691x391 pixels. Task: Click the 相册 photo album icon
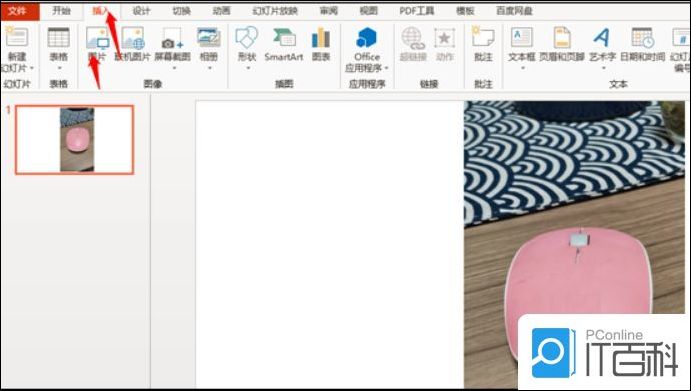208,37
